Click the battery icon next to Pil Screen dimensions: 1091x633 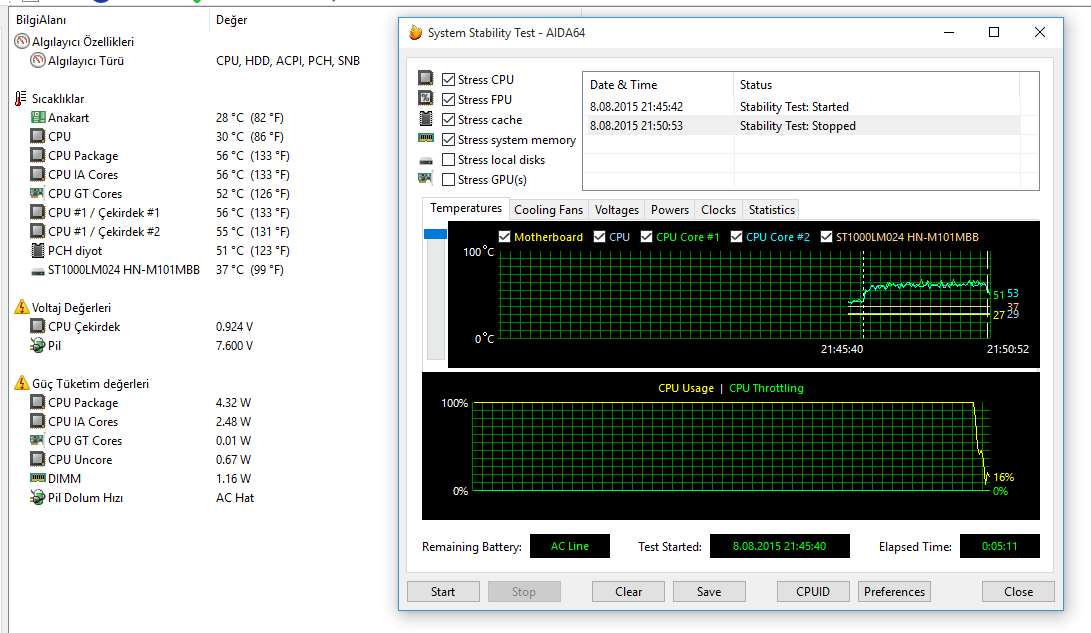38,345
